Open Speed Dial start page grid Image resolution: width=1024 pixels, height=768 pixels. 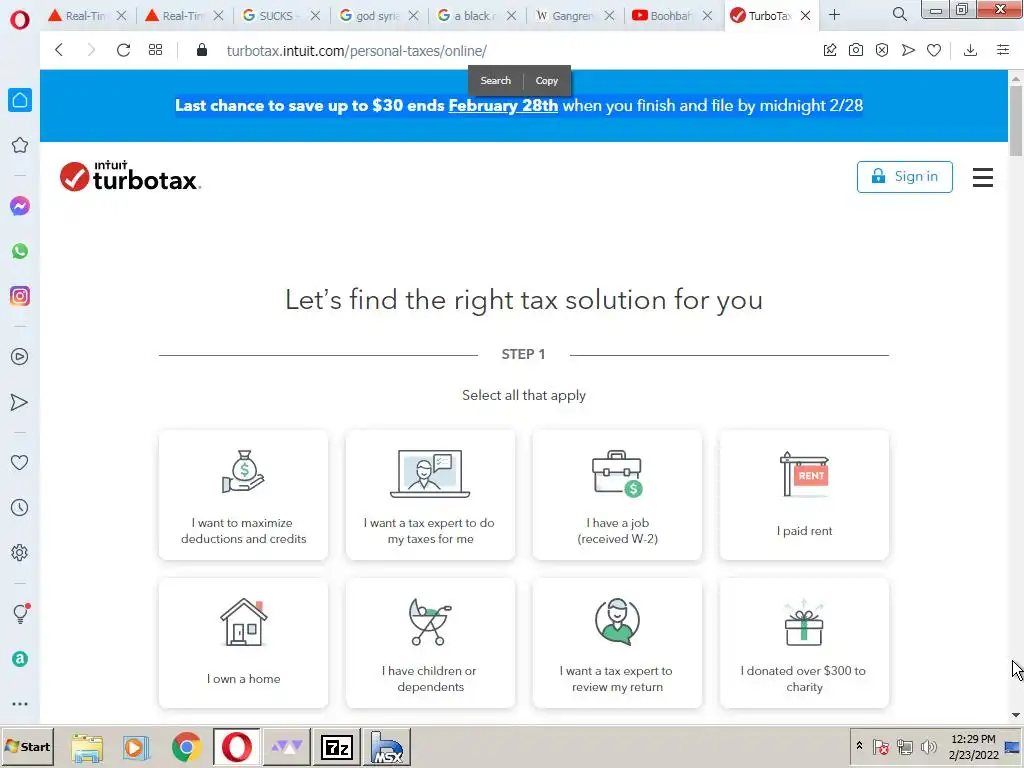155,50
